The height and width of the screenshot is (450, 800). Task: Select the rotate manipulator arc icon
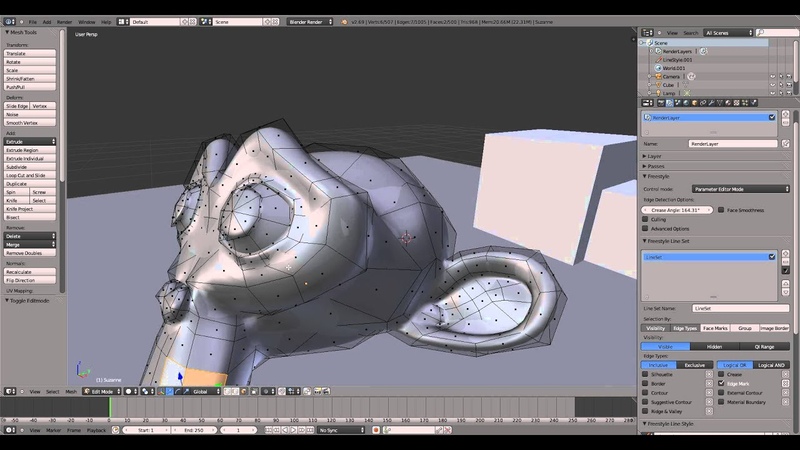[x=178, y=391]
